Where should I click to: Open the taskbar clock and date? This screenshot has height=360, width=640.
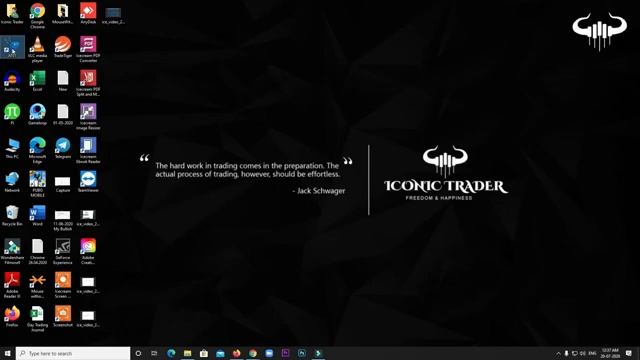610,353
